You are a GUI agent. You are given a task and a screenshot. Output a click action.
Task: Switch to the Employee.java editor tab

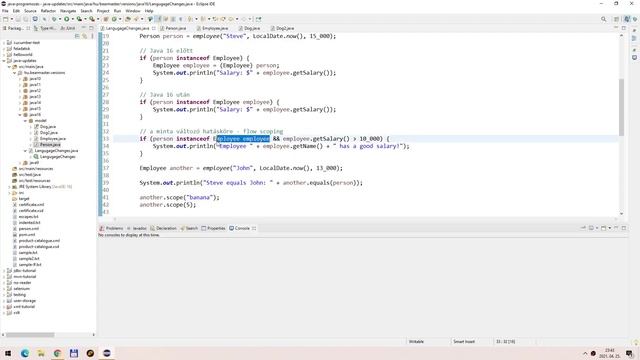point(212,28)
